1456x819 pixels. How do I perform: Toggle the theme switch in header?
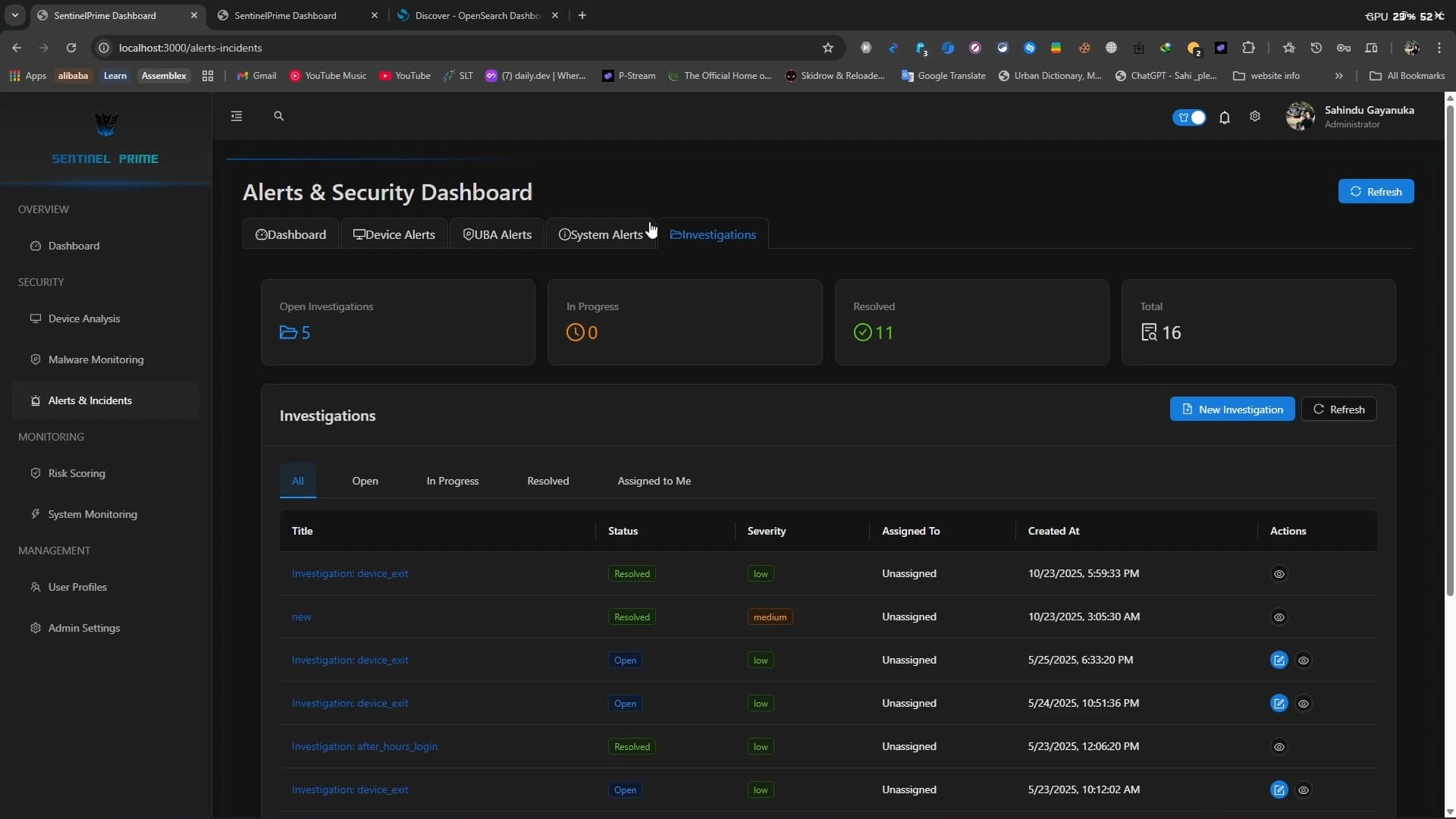coord(1189,117)
